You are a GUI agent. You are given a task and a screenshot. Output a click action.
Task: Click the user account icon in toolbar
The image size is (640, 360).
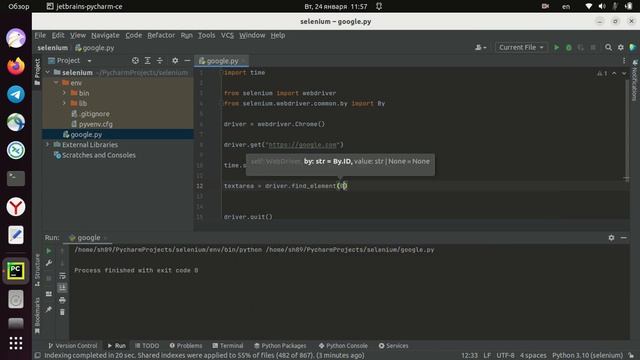point(478,47)
